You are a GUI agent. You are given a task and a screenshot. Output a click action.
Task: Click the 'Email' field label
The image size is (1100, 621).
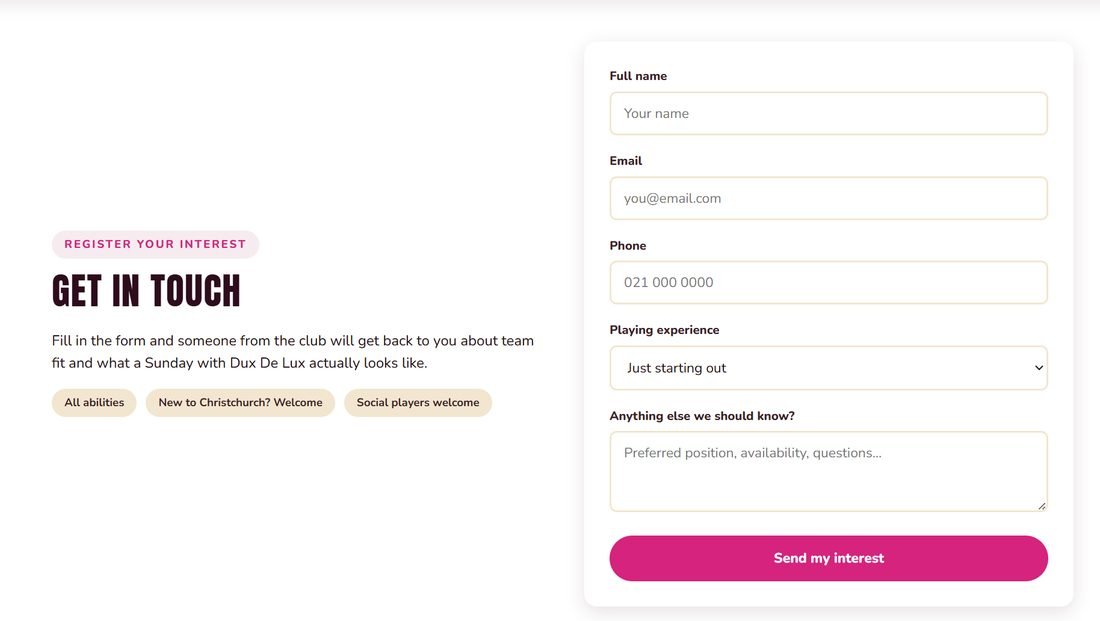click(x=625, y=161)
